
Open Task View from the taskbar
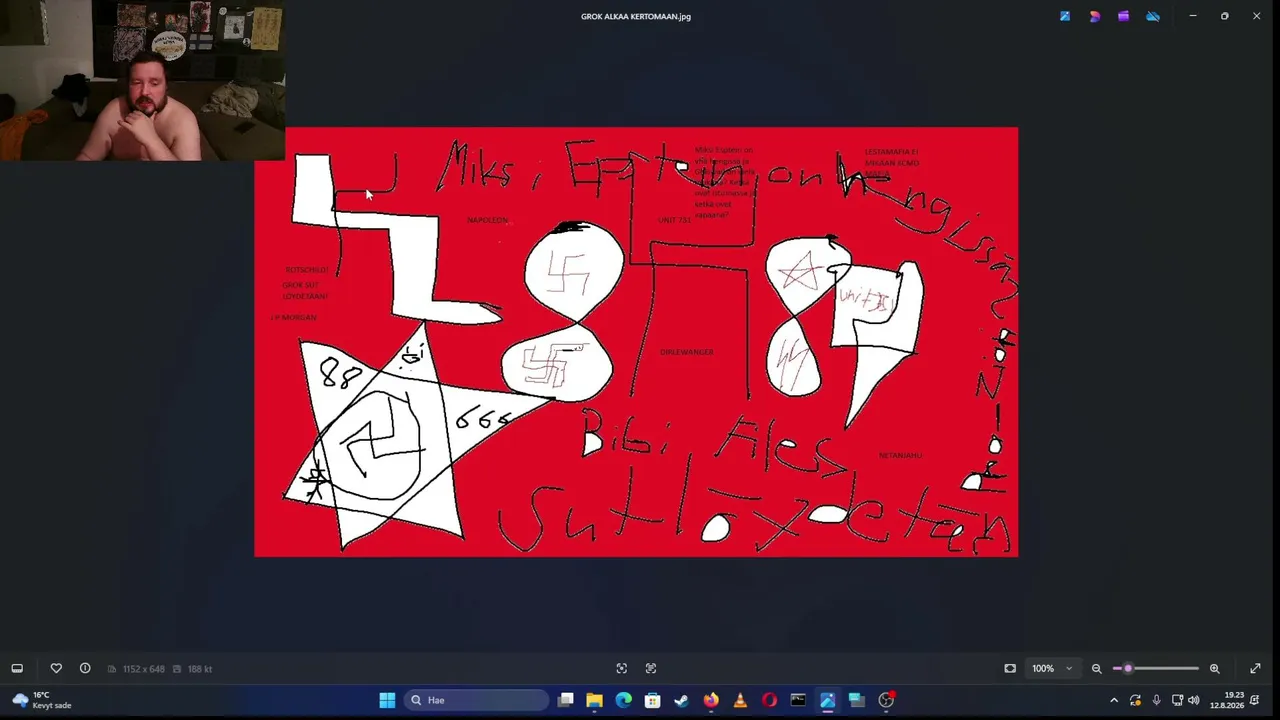click(x=566, y=700)
